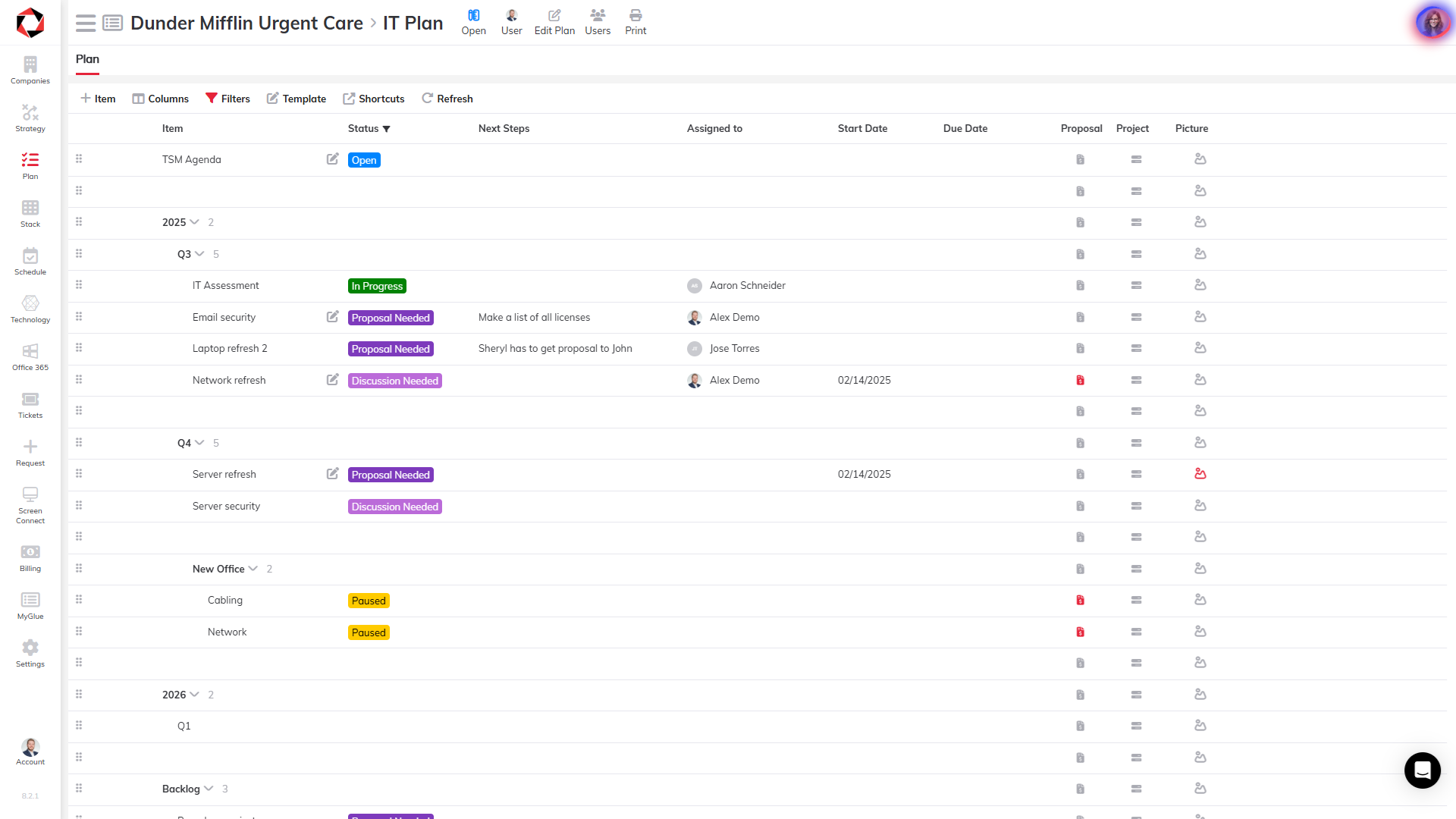
Task: Click the edit pencil next to Email security
Action: pos(332,317)
